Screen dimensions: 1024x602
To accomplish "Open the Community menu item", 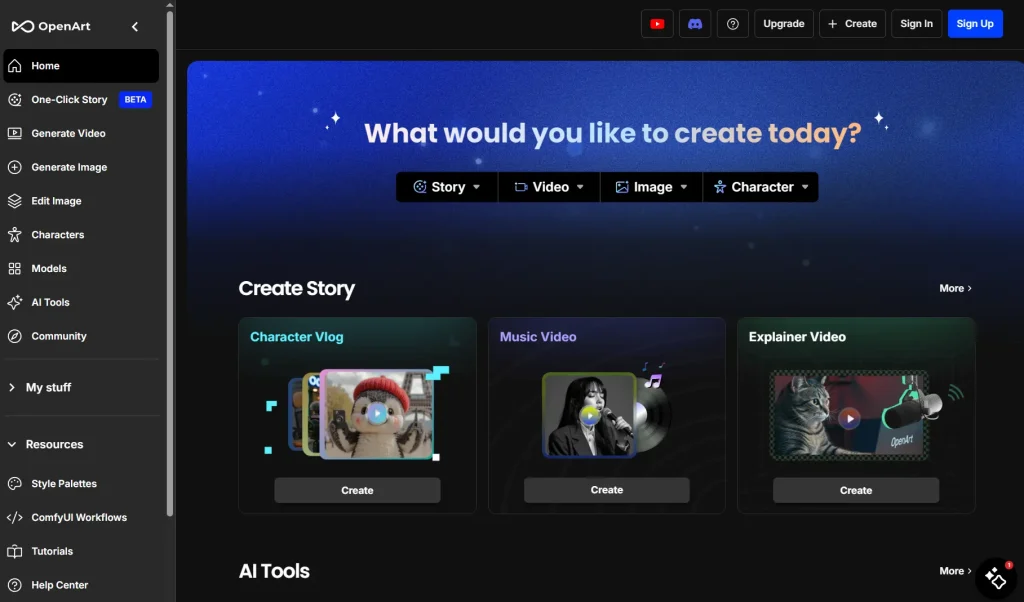I will pyautogui.click(x=59, y=336).
